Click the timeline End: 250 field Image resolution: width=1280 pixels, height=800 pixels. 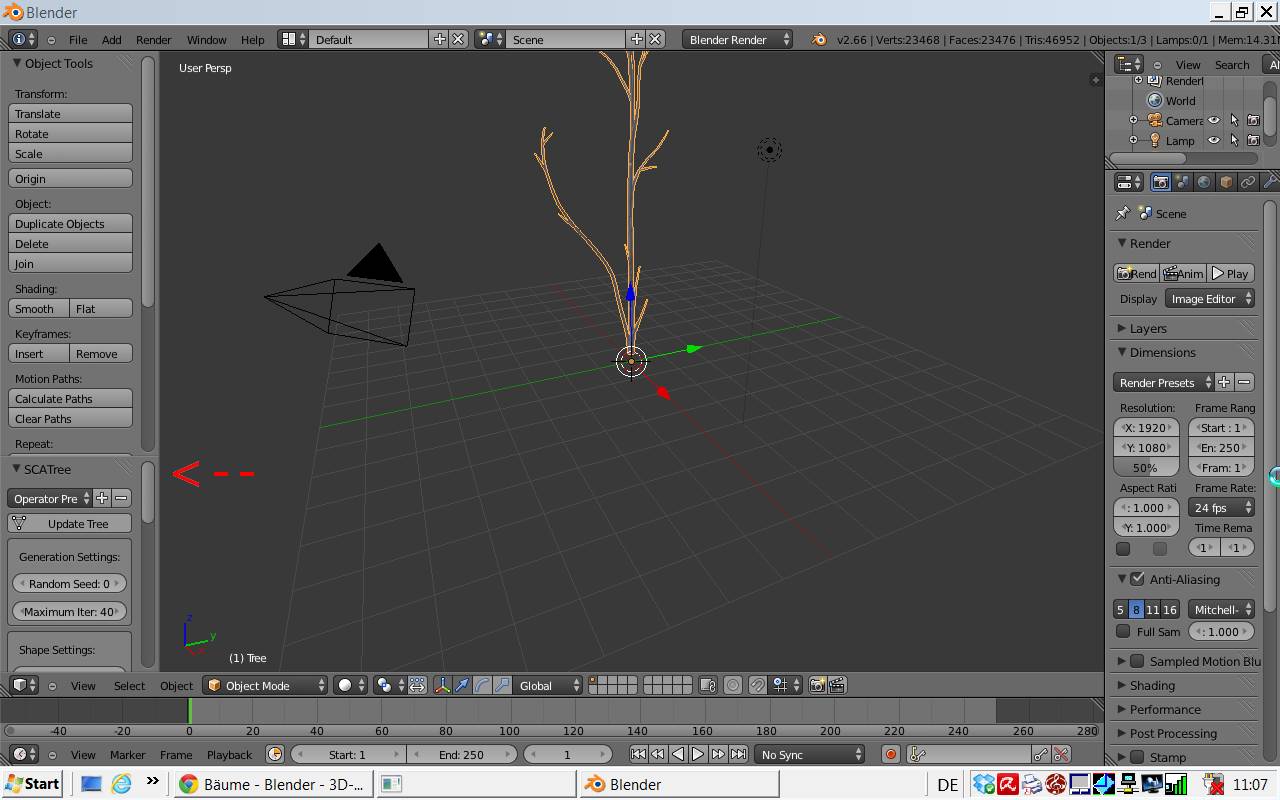461,754
